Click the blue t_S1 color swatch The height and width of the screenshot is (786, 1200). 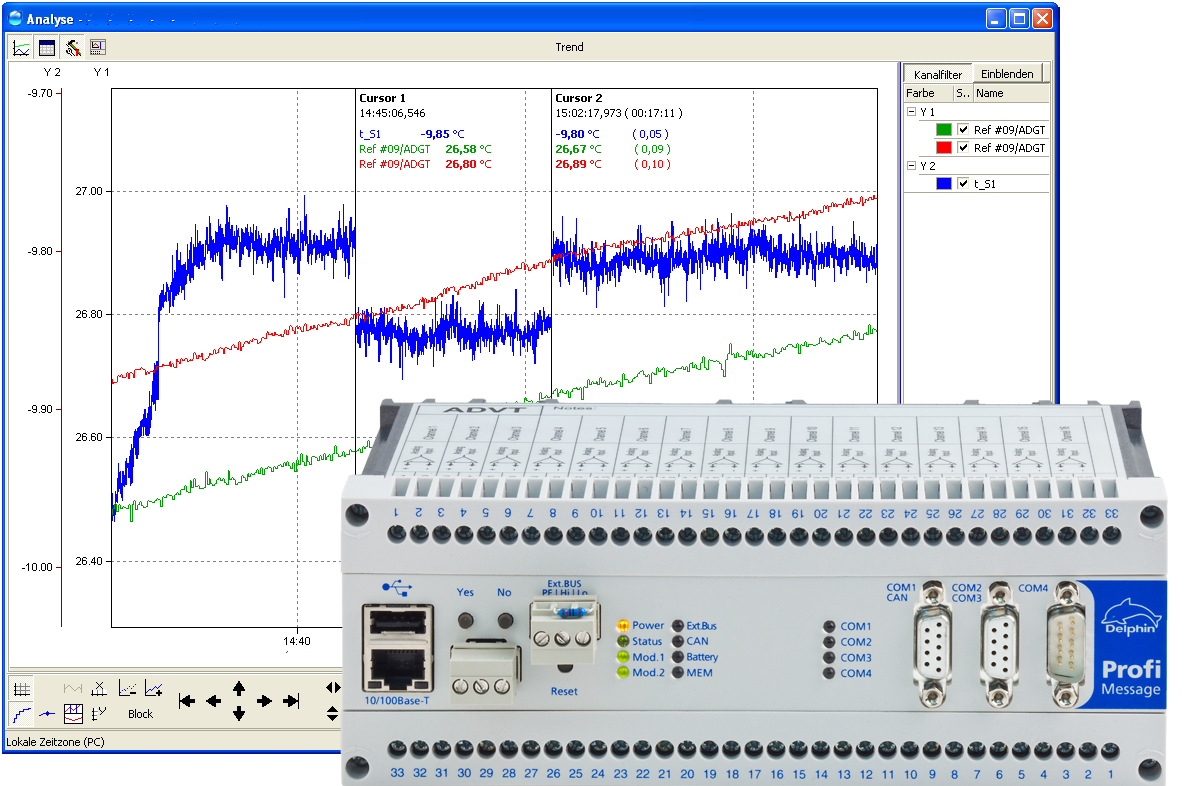[943, 184]
